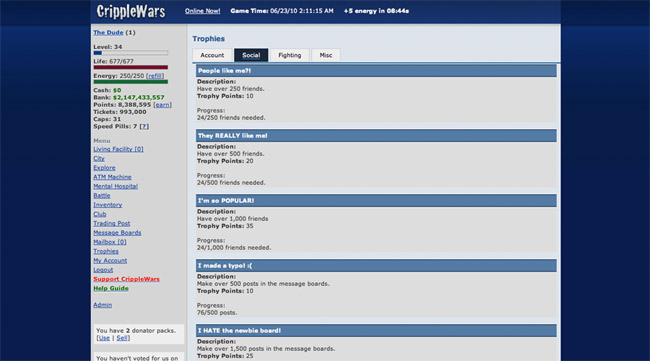Viewport: 650px width, 361px height.
Task: Click the bank balance $2,147,433,557
Action: point(138,97)
